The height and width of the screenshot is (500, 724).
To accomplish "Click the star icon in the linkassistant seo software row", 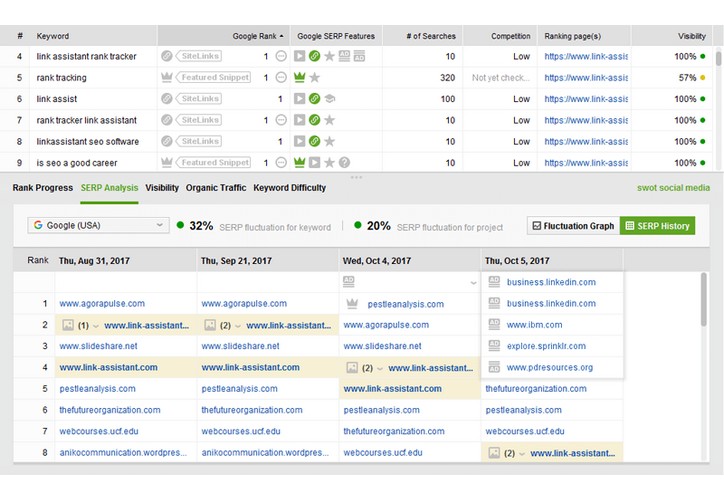I will point(329,141).
